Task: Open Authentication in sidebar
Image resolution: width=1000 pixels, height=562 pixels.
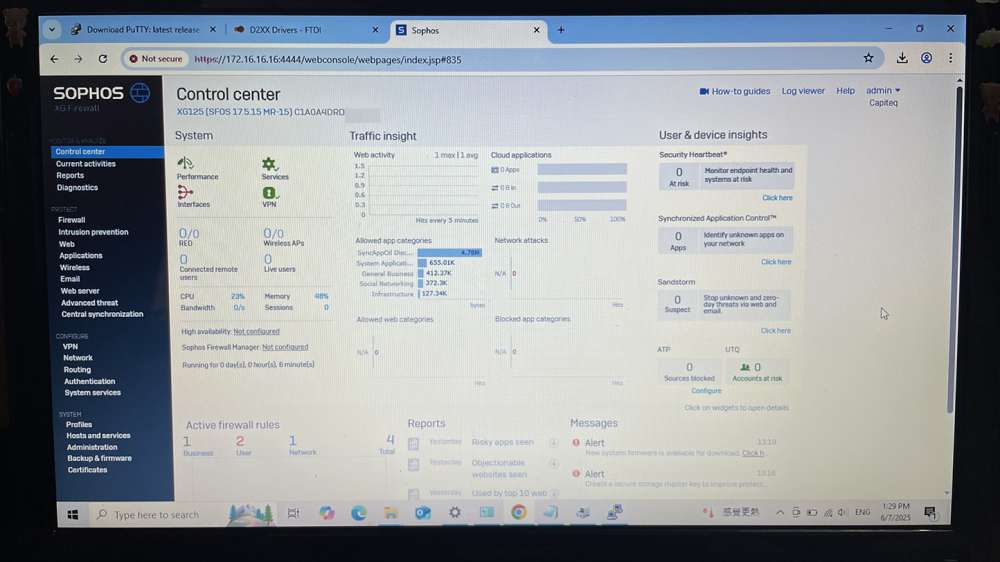Action: (89, 381)
